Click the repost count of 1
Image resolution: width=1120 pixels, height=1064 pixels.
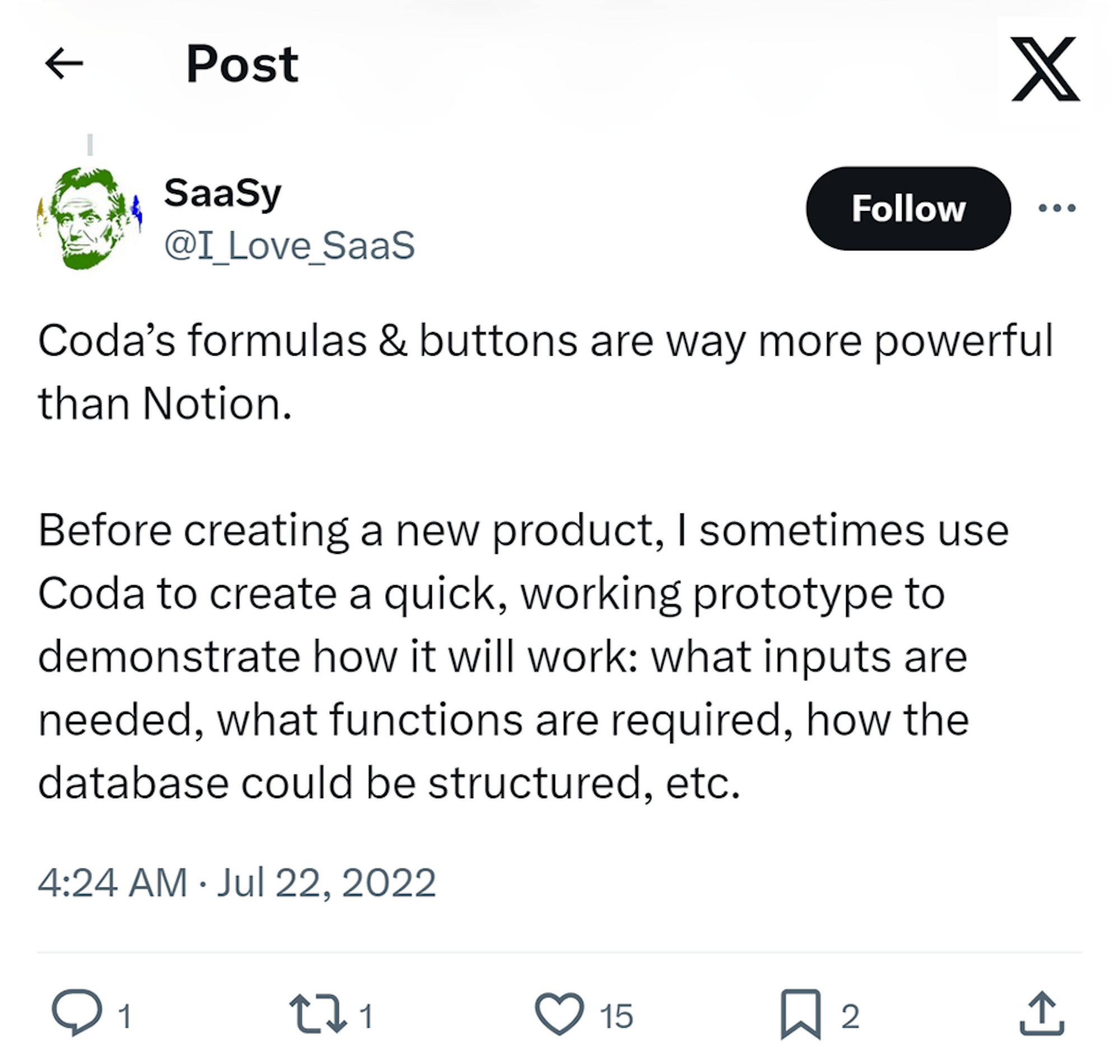(x=367, y=1016)
